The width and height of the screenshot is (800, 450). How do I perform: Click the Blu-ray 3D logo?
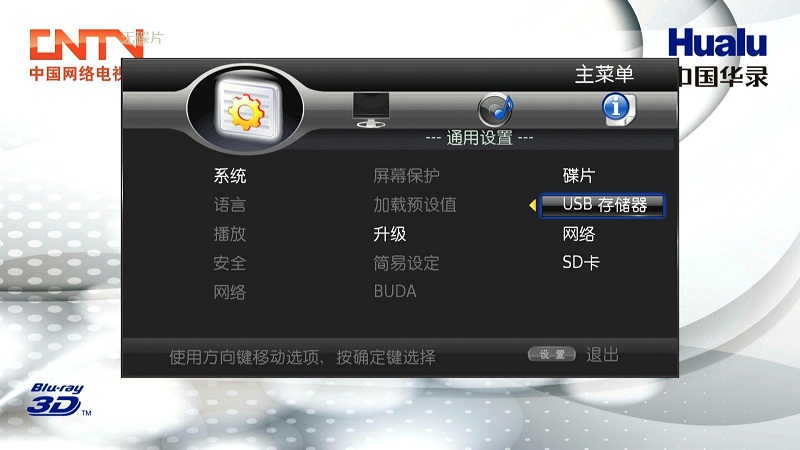tap(58, 399)
